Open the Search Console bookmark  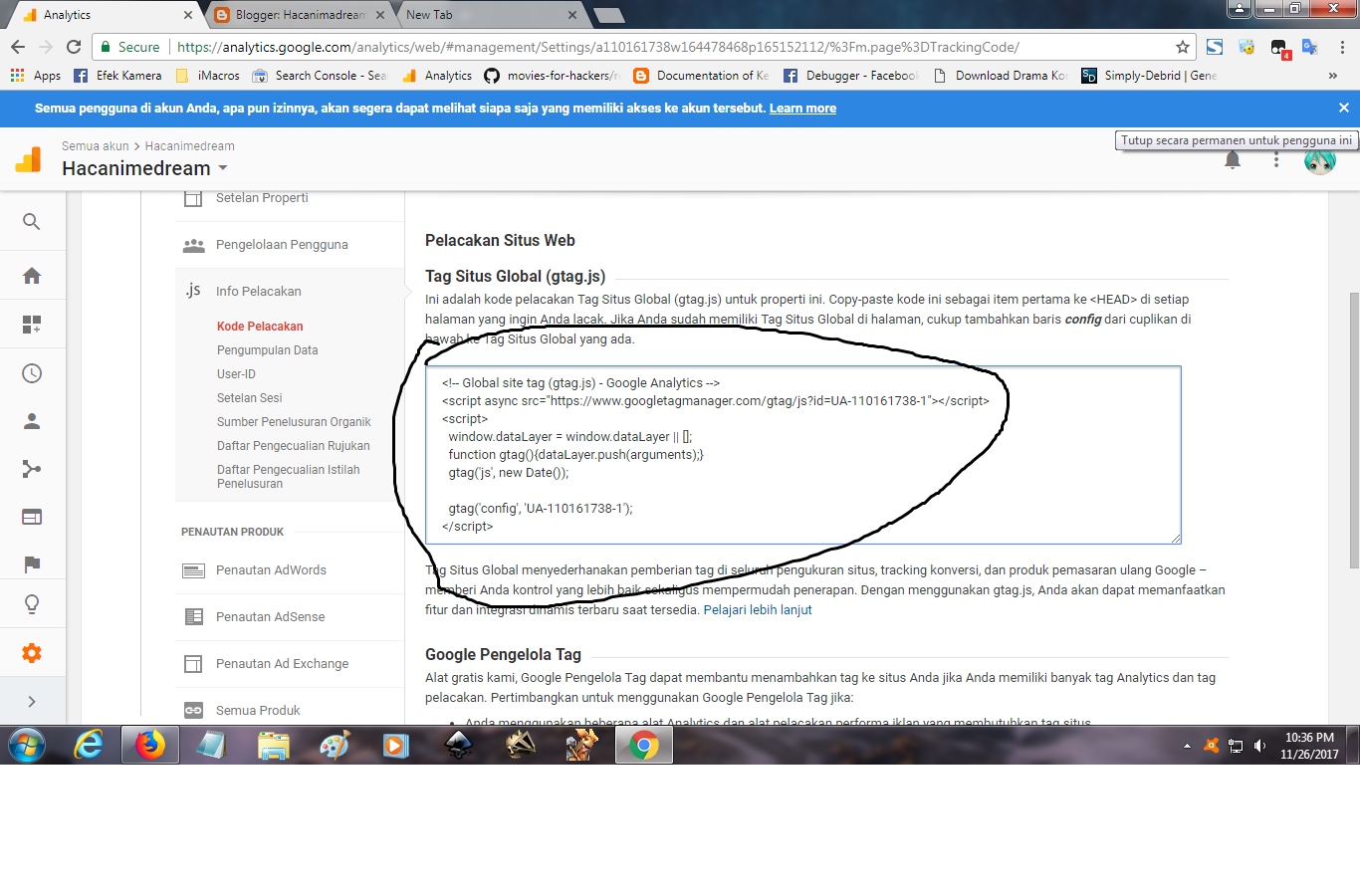coord(319,76)
